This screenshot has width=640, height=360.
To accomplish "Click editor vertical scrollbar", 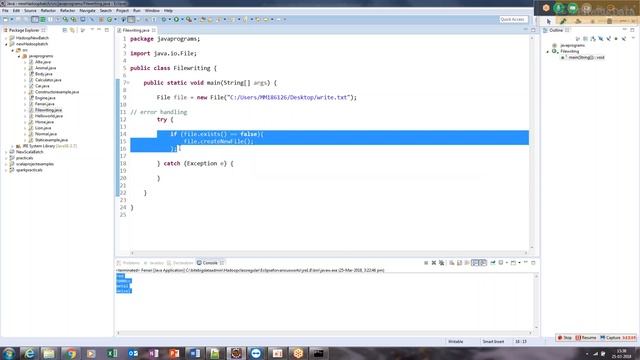I will point(532,143).
